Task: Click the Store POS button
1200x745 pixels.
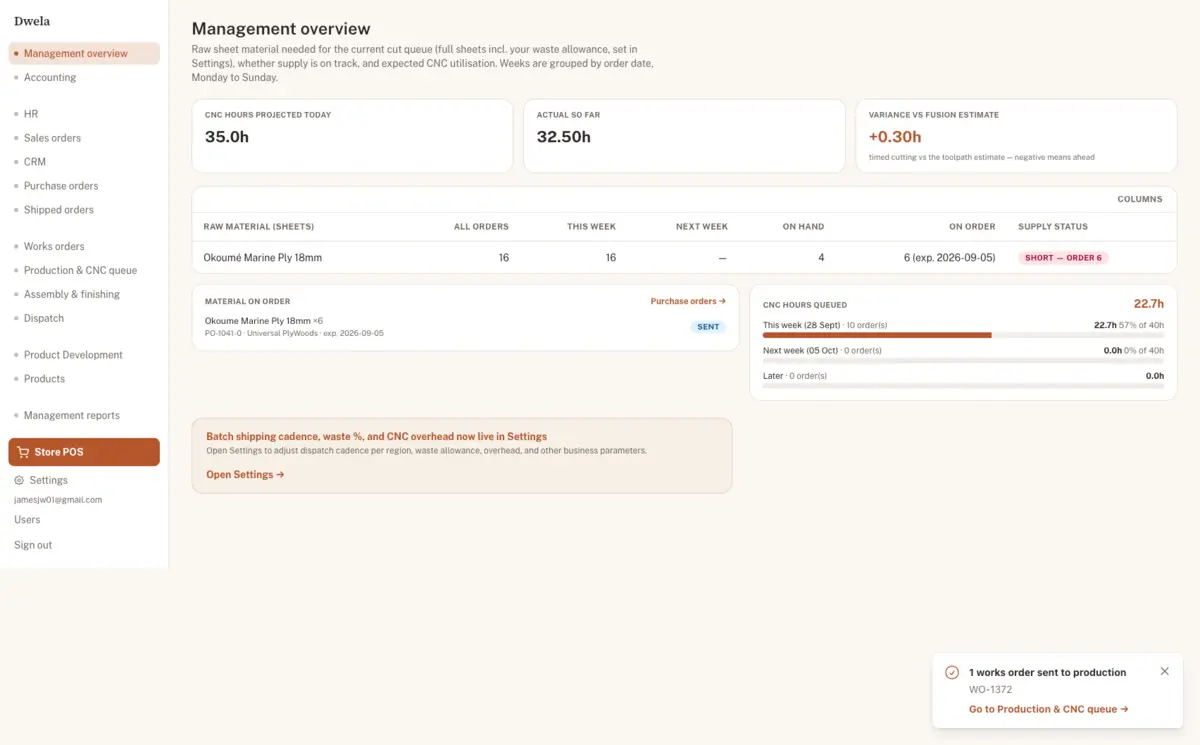Action: pos(84,452)
